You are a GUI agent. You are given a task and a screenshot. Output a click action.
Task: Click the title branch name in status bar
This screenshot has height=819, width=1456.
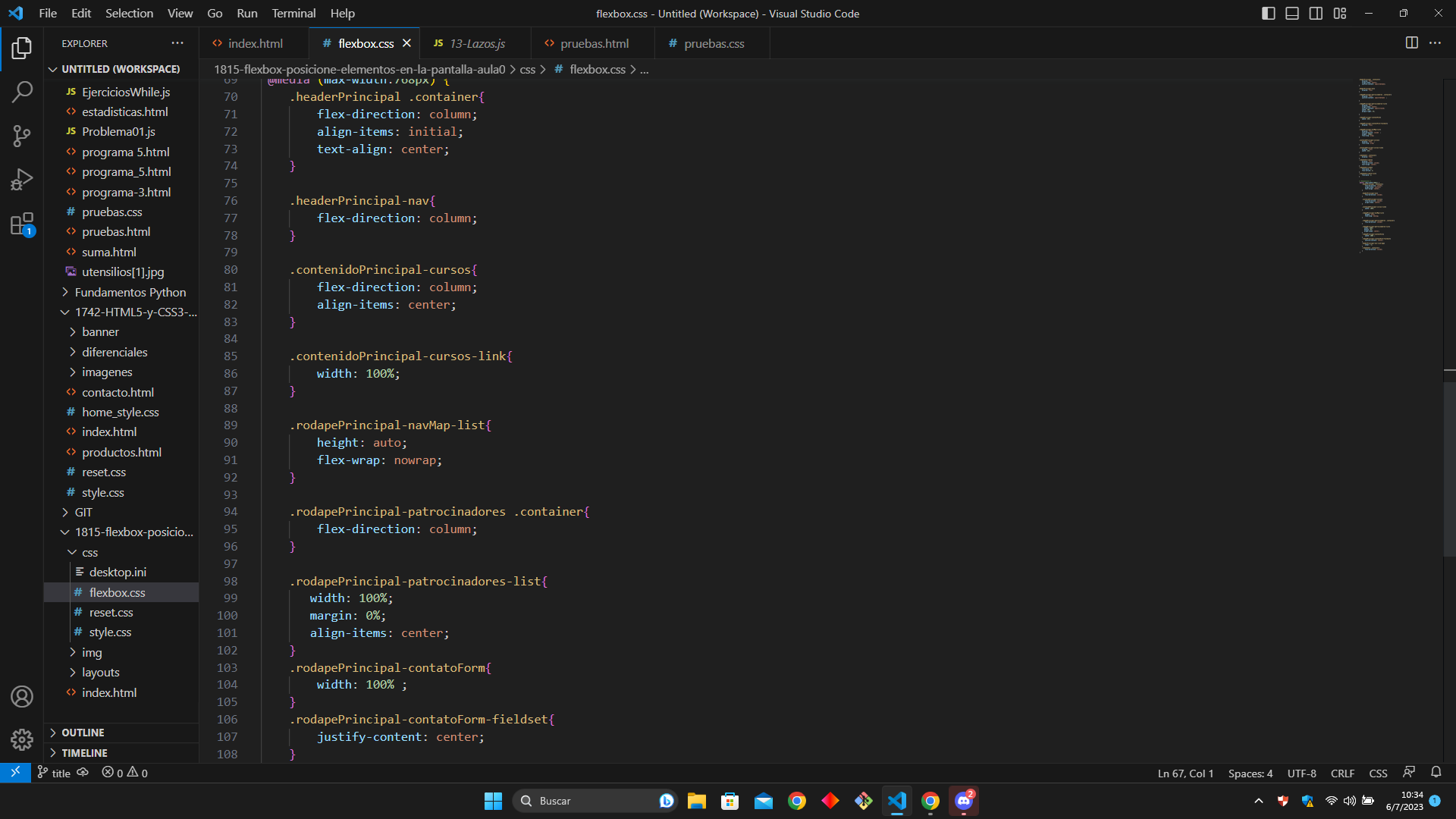coord(54,773)
